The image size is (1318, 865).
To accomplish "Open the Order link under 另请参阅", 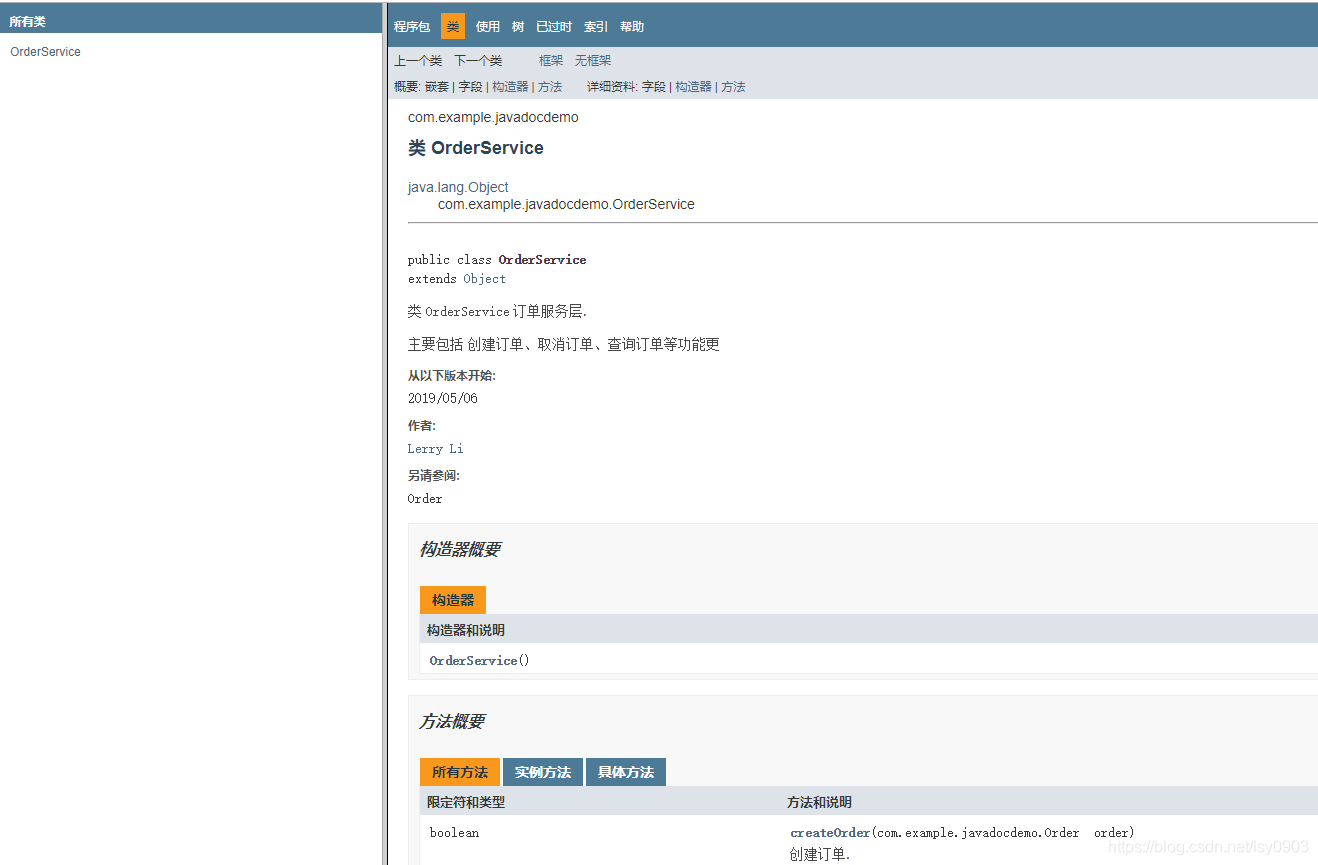I will [425, 499].
